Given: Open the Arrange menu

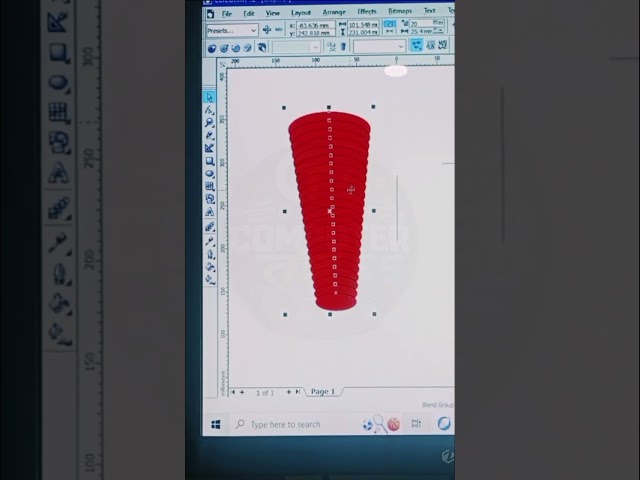Looking at the screenshot, I should pos(334,12).
